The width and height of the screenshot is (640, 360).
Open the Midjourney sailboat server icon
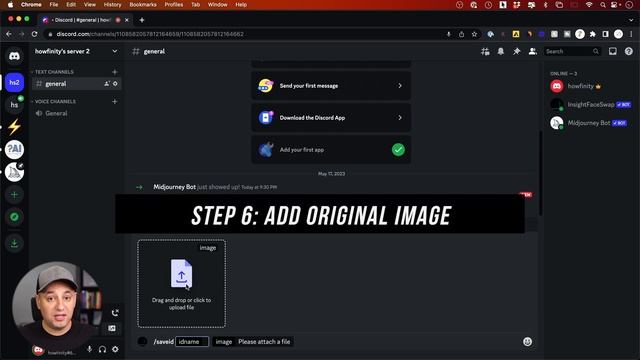14,172
